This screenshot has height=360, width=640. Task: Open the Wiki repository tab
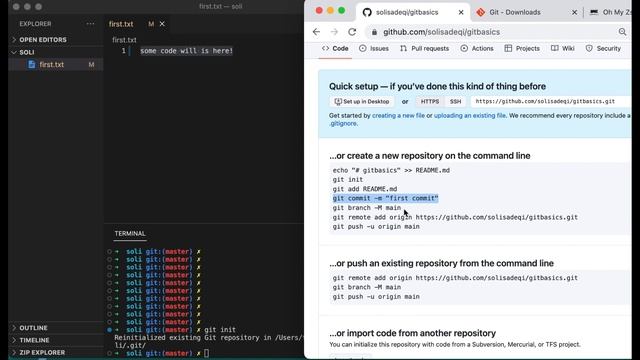click(563, 49)
